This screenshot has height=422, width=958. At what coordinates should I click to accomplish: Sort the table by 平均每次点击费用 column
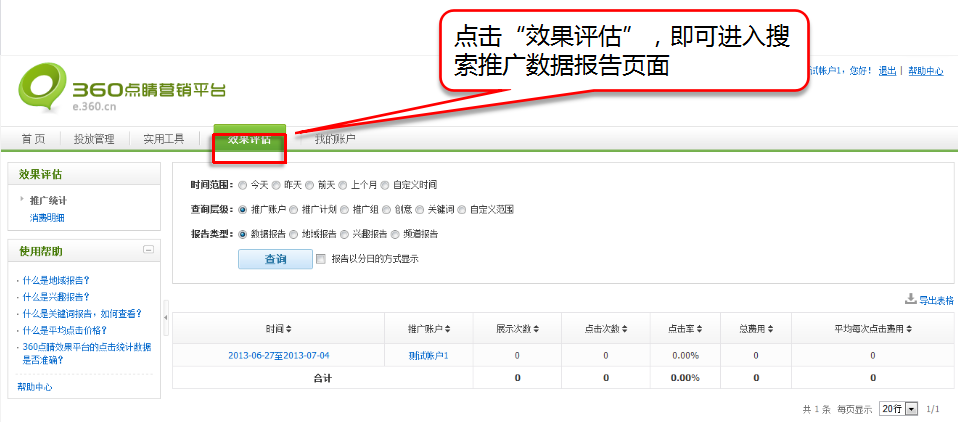(x=872, y=329)
